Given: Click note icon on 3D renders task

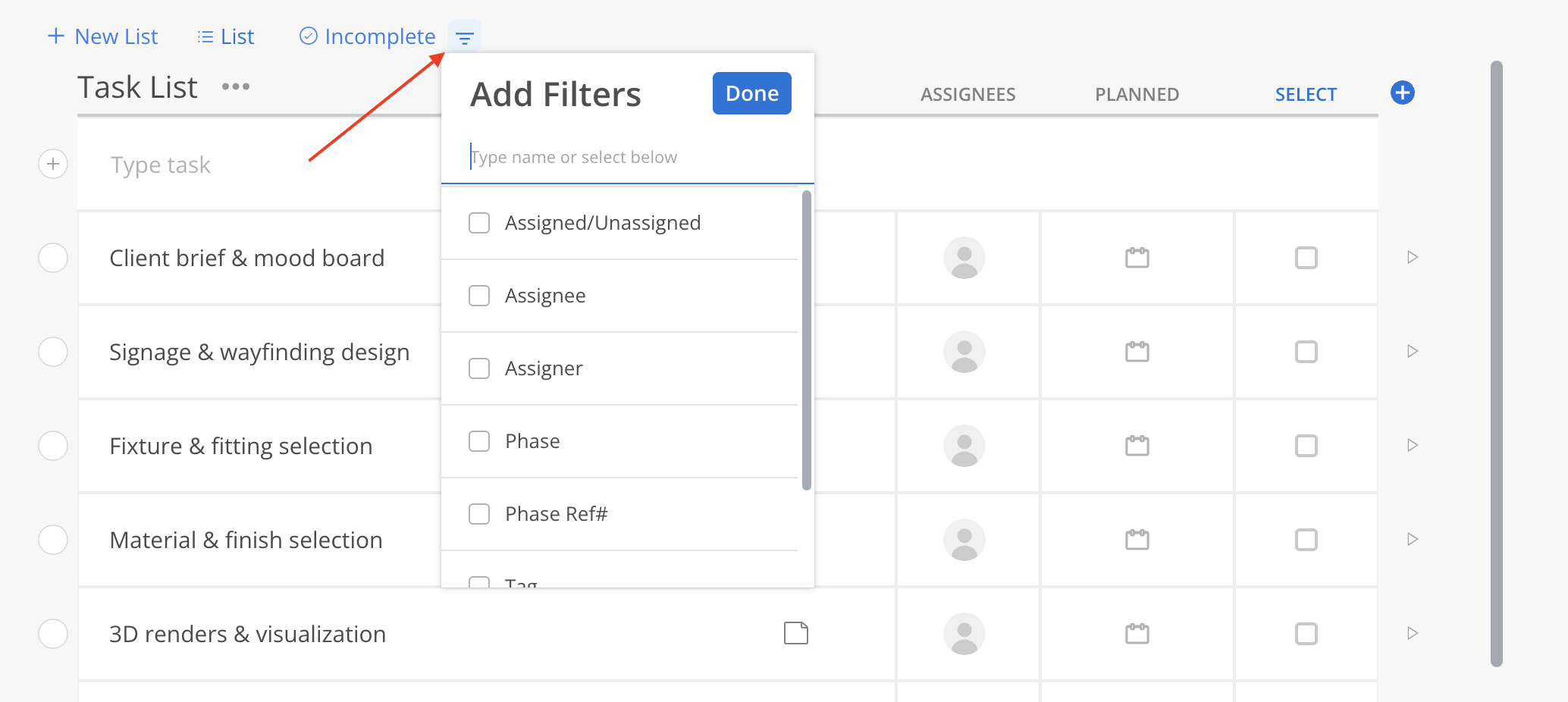Looking at the screenshot, I should [x=795, y=633].
